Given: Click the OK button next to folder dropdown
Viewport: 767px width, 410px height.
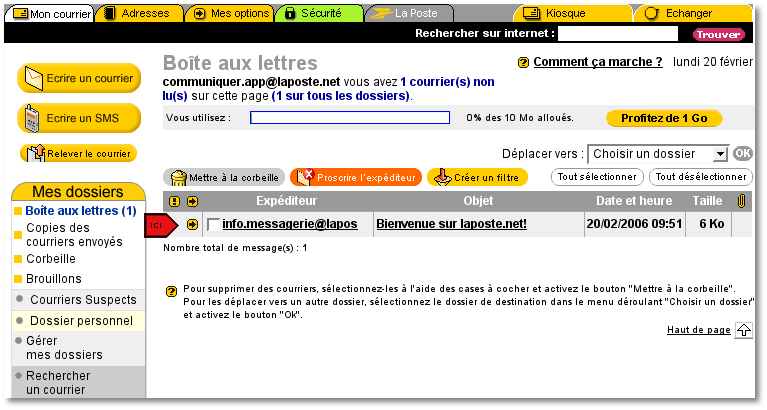Looking at the screenshot, I should (742, 154).
